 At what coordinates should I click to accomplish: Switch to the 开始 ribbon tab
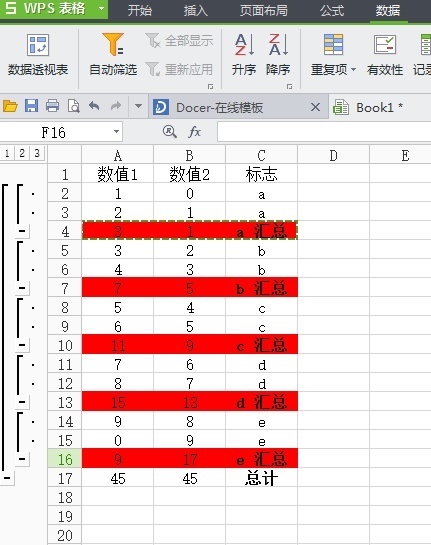(x=140, y=10)
